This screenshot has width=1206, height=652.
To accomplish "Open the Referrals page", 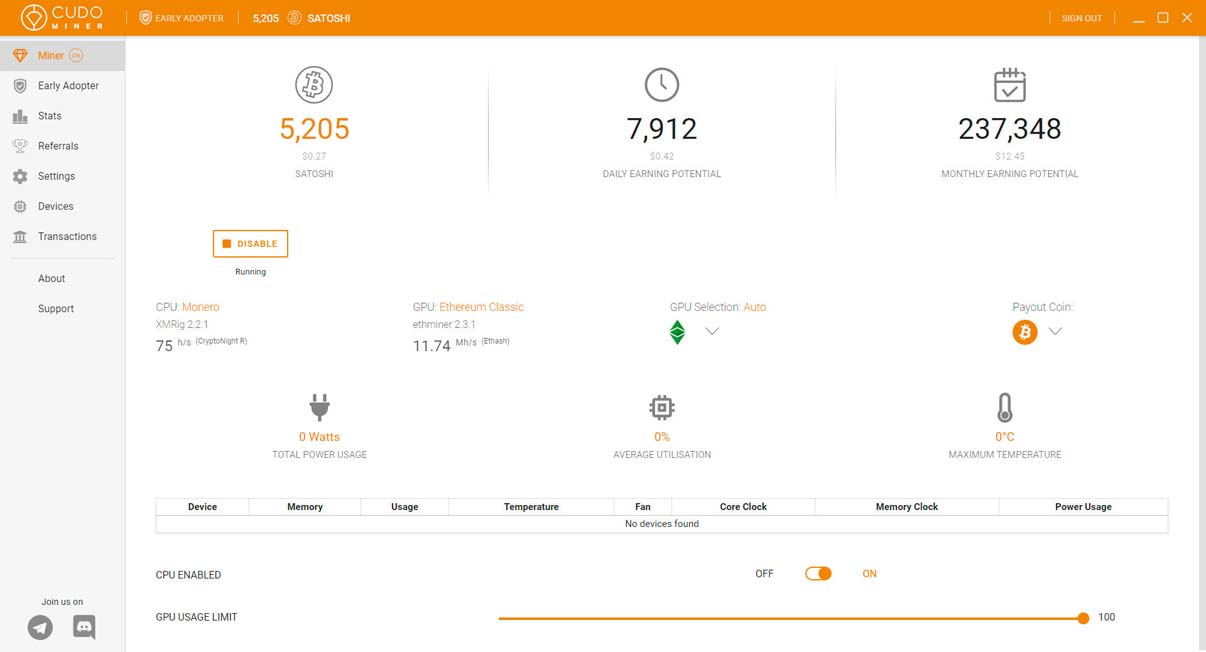I will (63, 146).
